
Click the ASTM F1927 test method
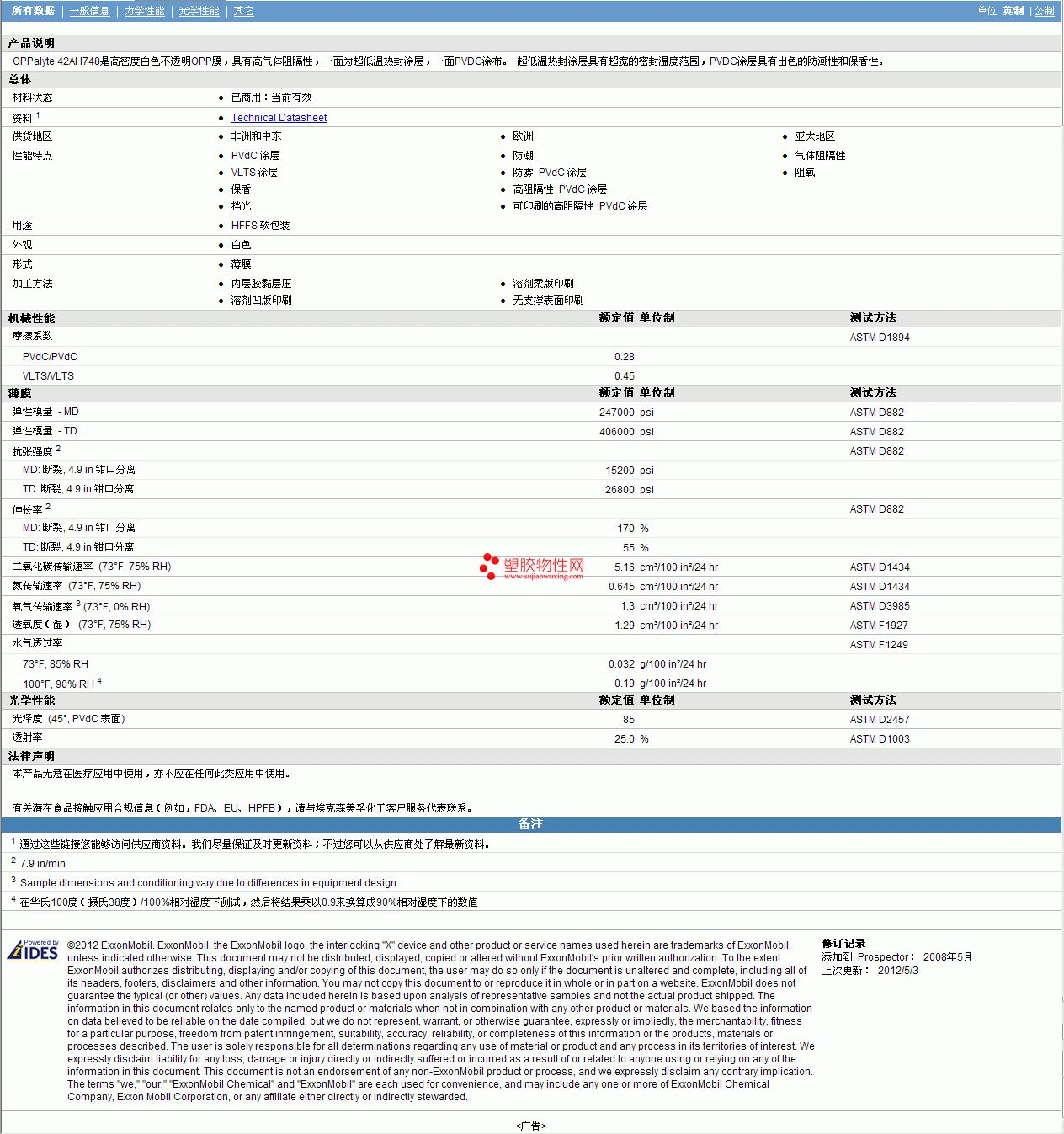[x=879, y=626]
